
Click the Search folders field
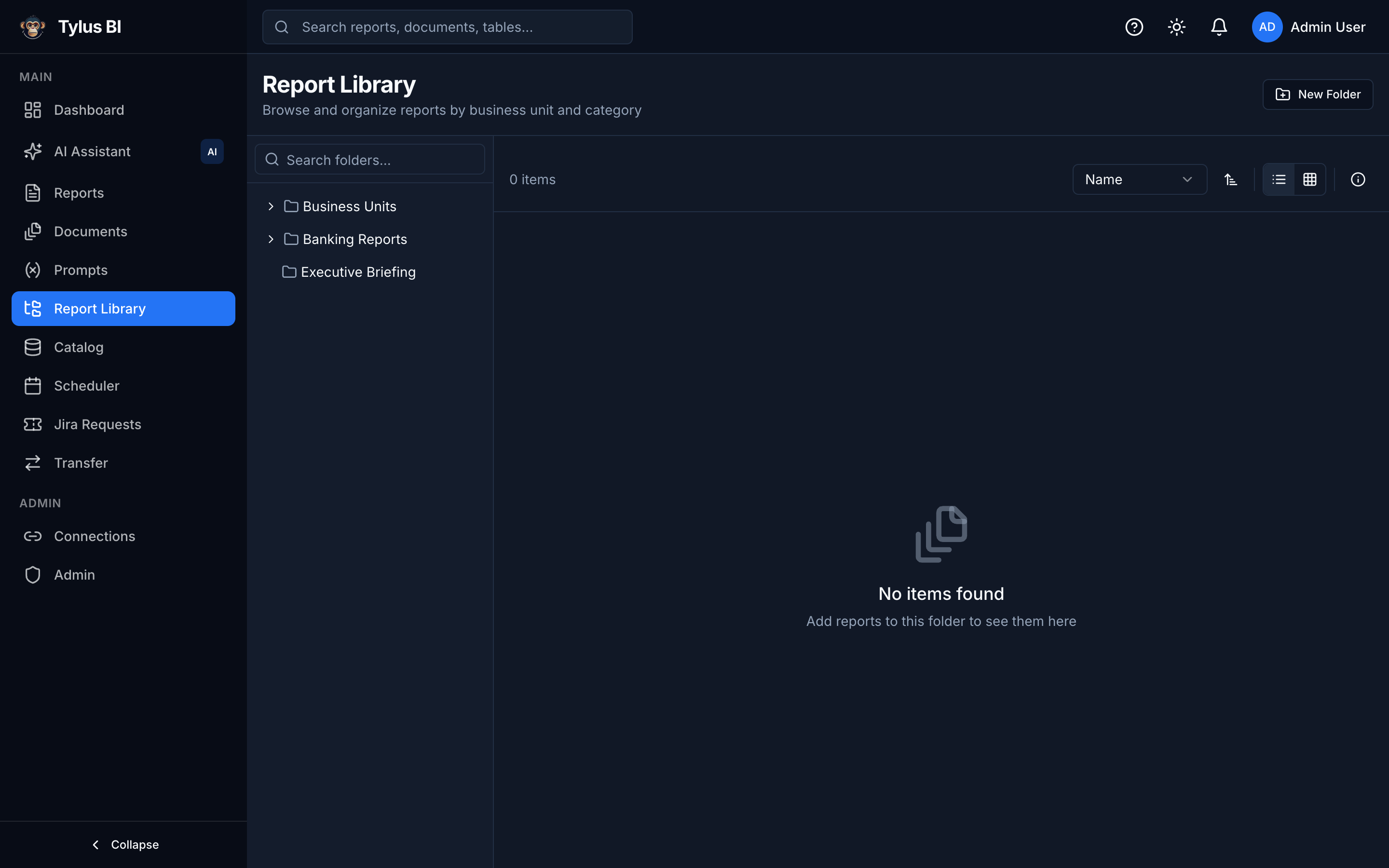tap(369, 160)
